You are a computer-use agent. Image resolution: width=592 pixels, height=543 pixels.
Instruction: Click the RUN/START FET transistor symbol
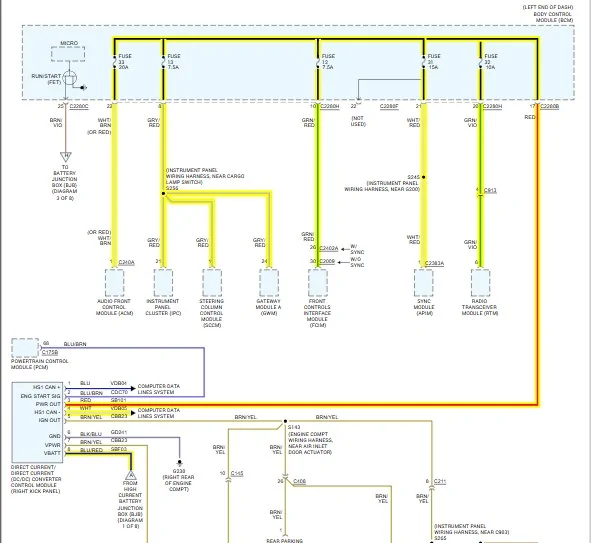click(69, 79)
